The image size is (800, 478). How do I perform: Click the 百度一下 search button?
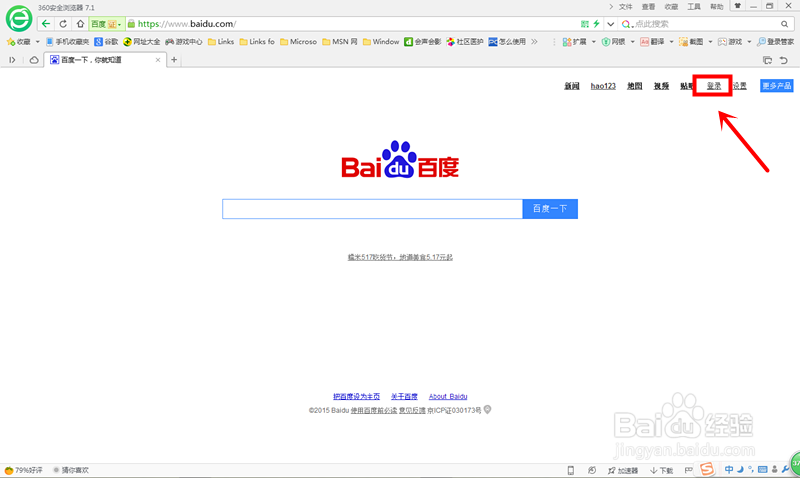pos(550,209)
